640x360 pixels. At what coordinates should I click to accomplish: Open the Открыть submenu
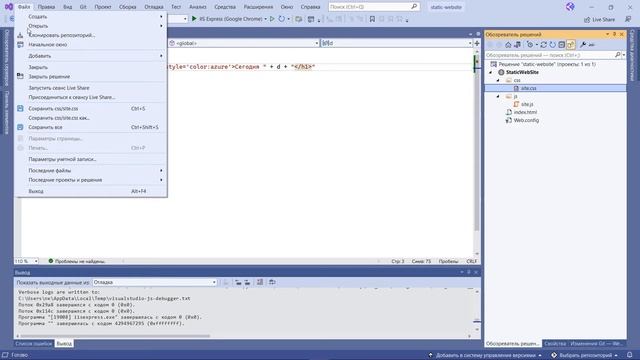91,26
